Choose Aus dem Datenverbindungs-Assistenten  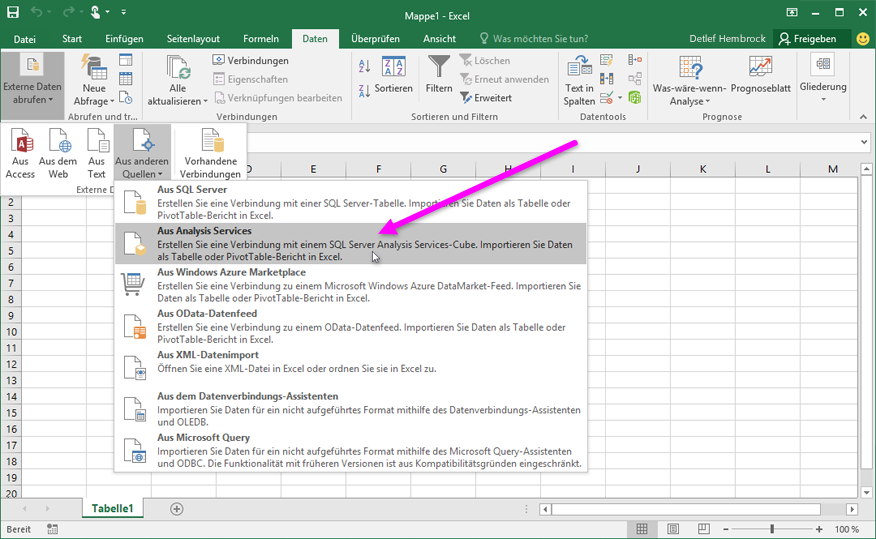(x=351, y=409)
